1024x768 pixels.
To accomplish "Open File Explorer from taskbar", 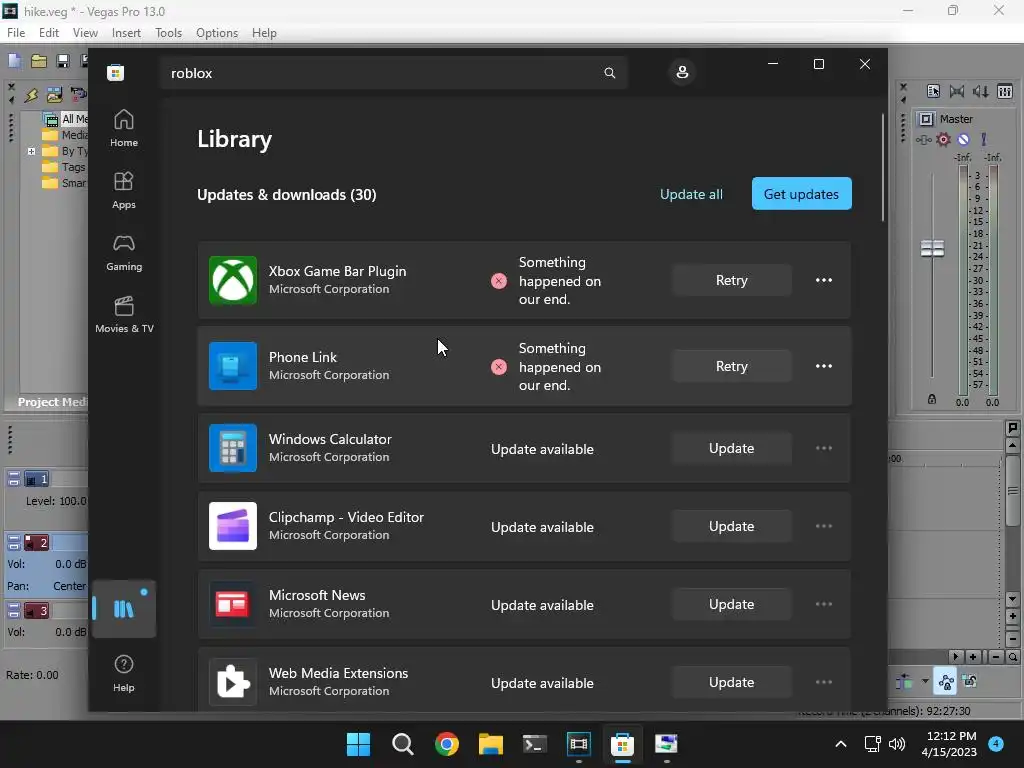I will click(490, 744).
